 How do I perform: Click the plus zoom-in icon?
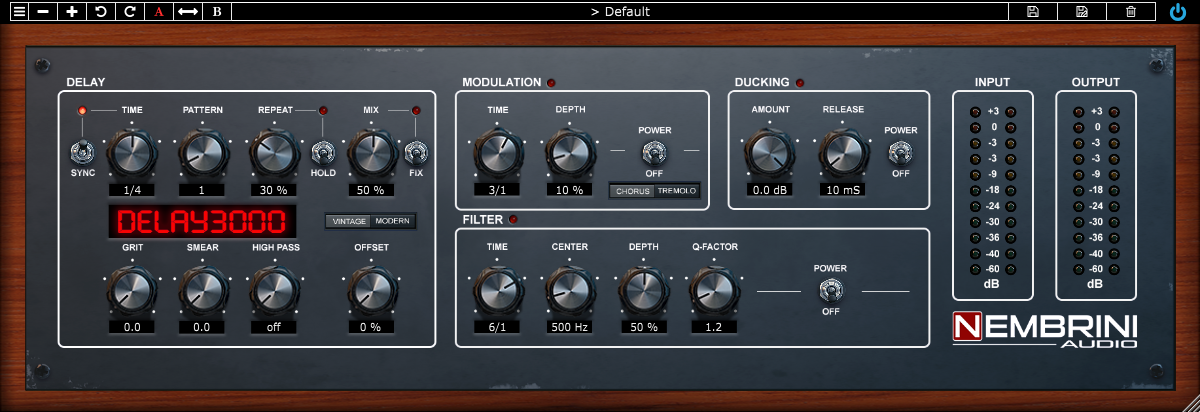(x=72, y=12)
